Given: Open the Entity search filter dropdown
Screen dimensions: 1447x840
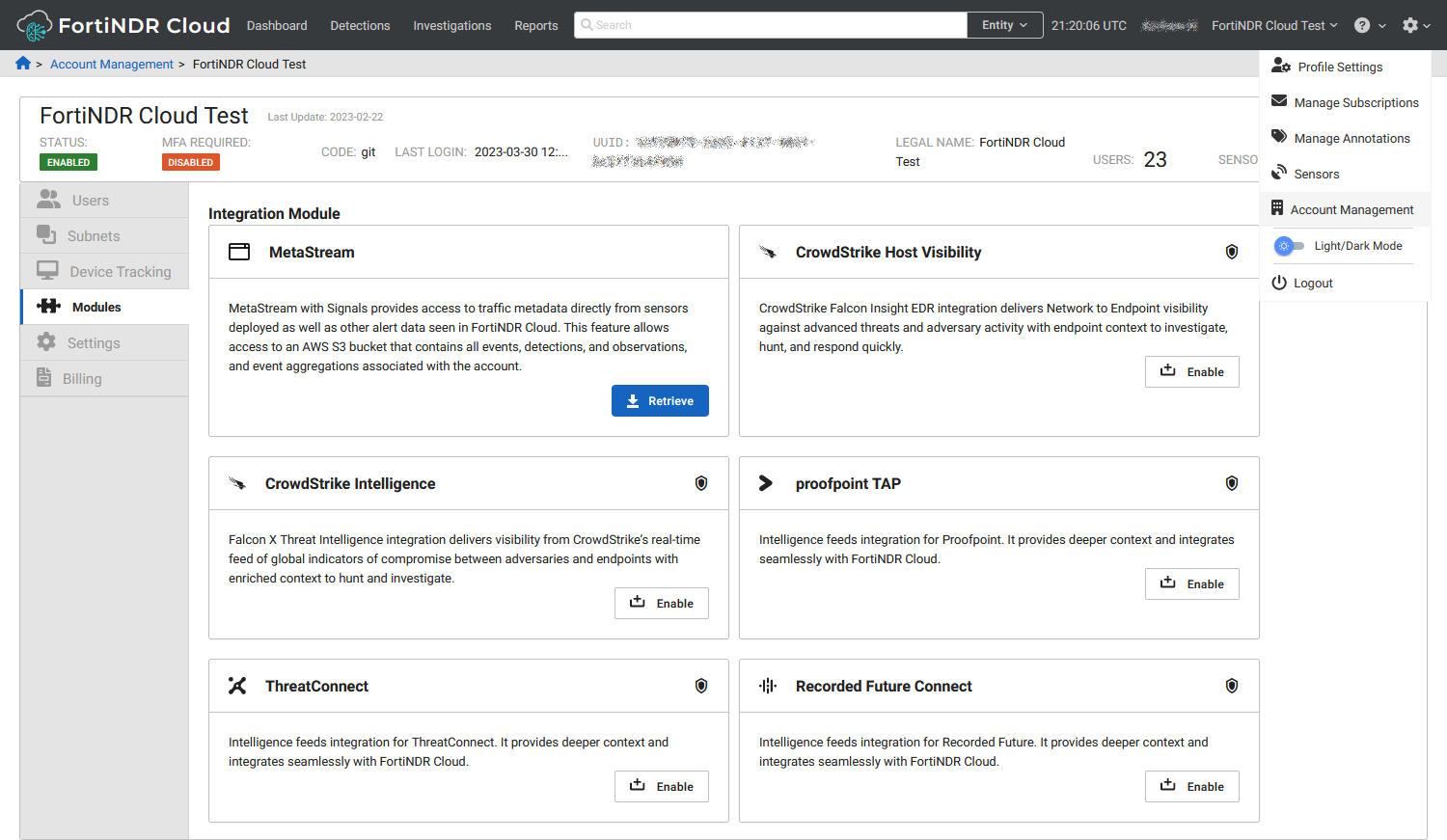Looking at the screenshot, I should coord(1004,25).
